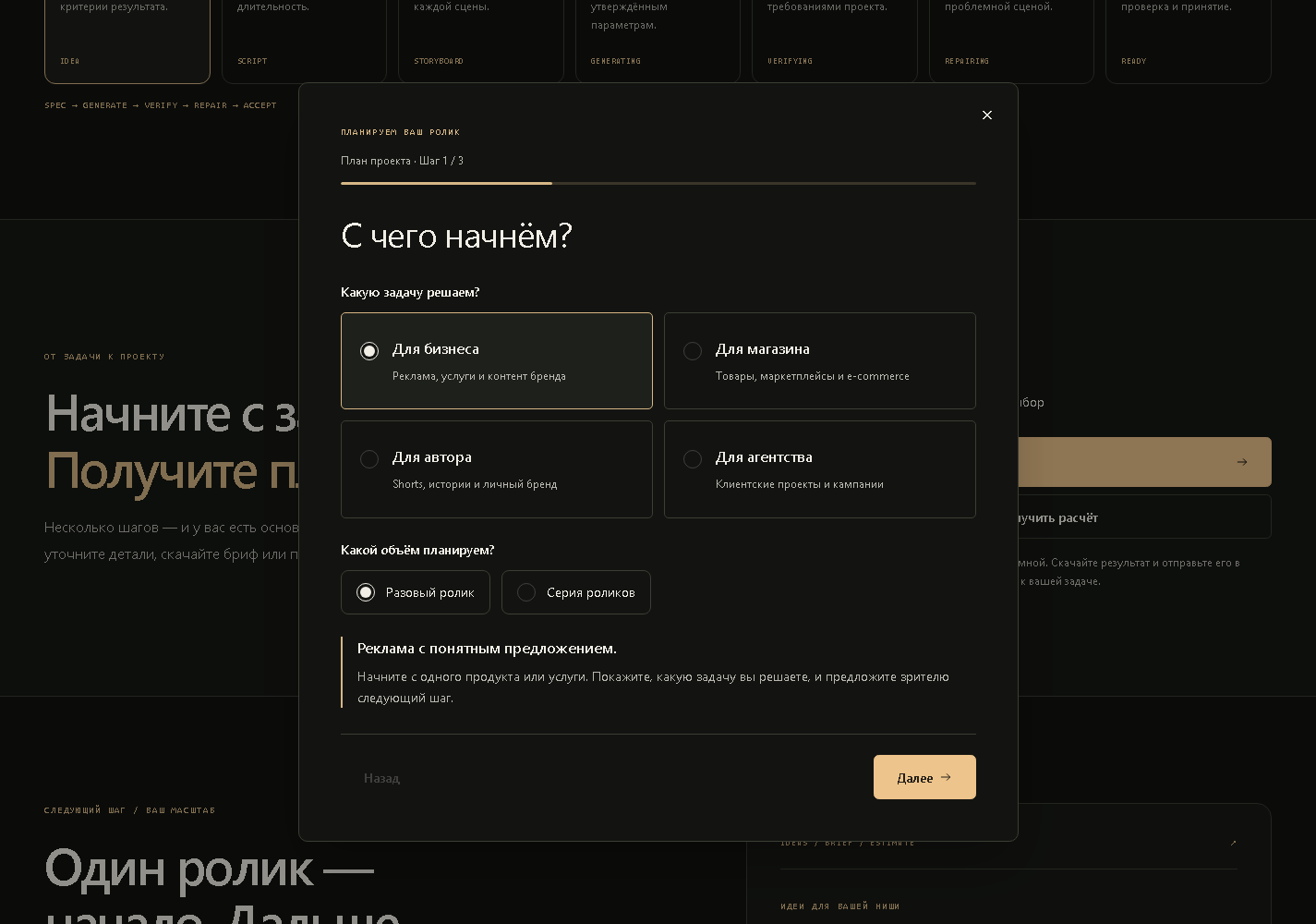Image resolution: width=1316 pixels, height=924 pixels.
Task: Click the 'Один ролик —' heading behind the dialog
Action: coord(209,869)
